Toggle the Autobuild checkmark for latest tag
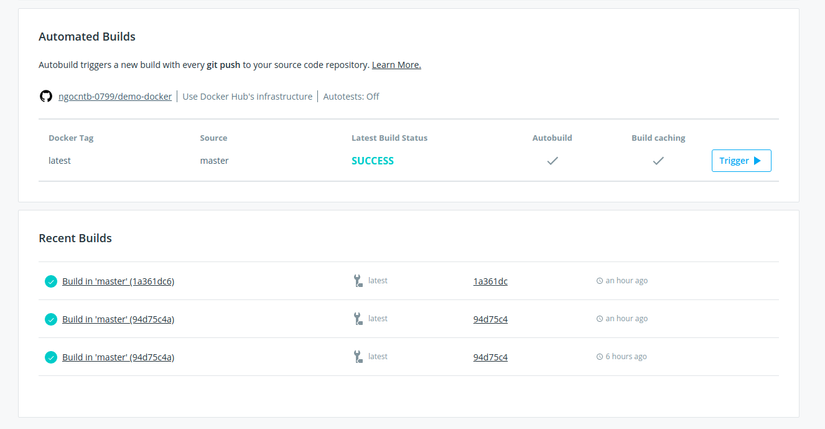 [552, 160]
